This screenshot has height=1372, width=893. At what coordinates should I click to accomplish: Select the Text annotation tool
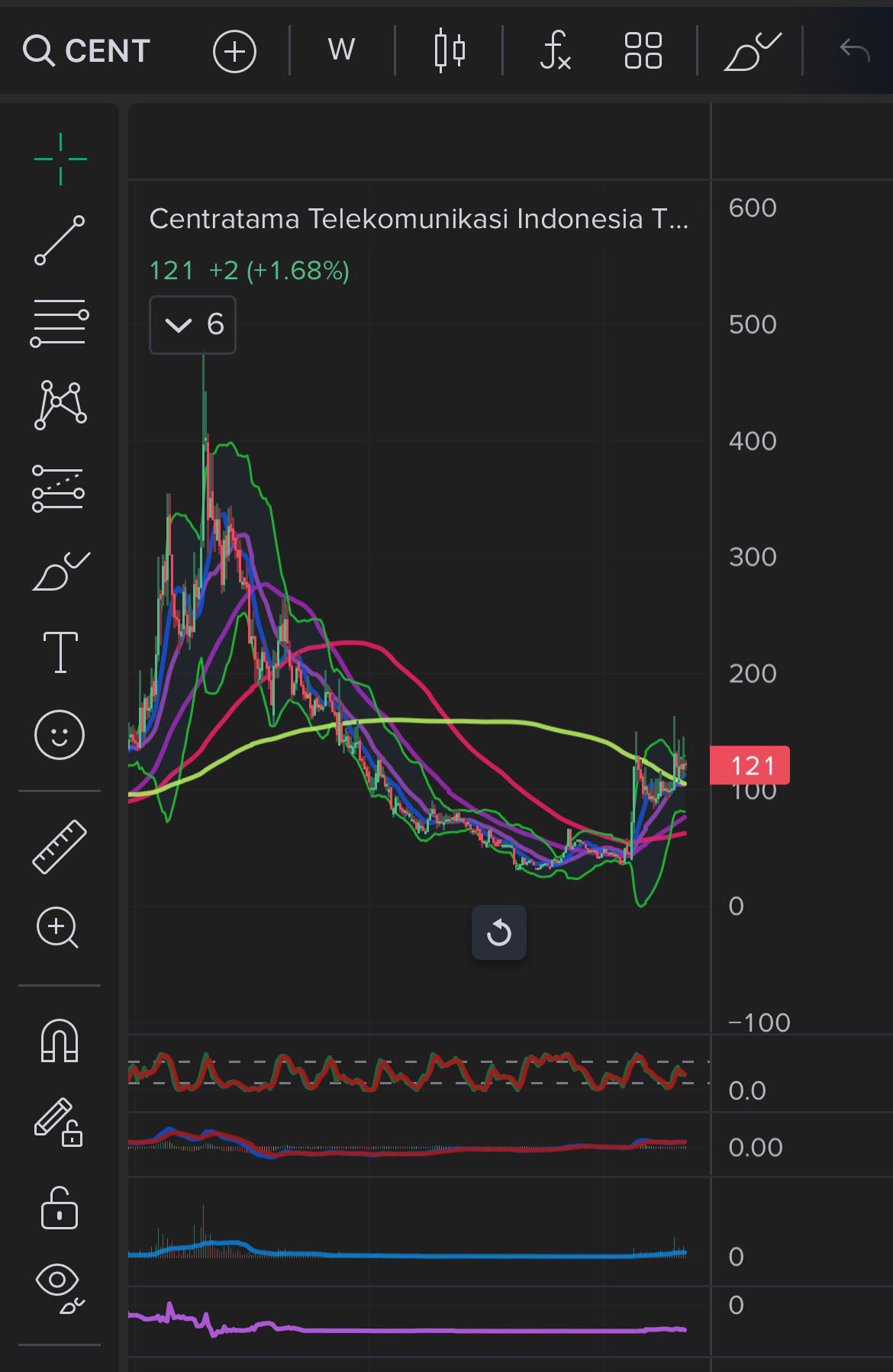60,652
